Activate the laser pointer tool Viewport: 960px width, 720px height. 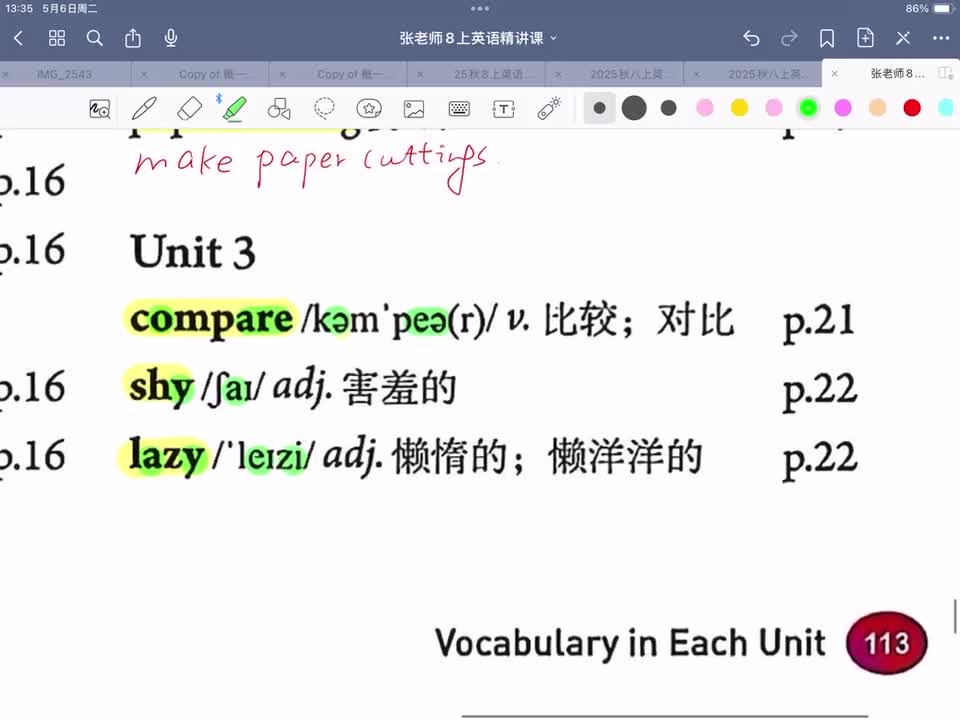[x=549, y=108]
